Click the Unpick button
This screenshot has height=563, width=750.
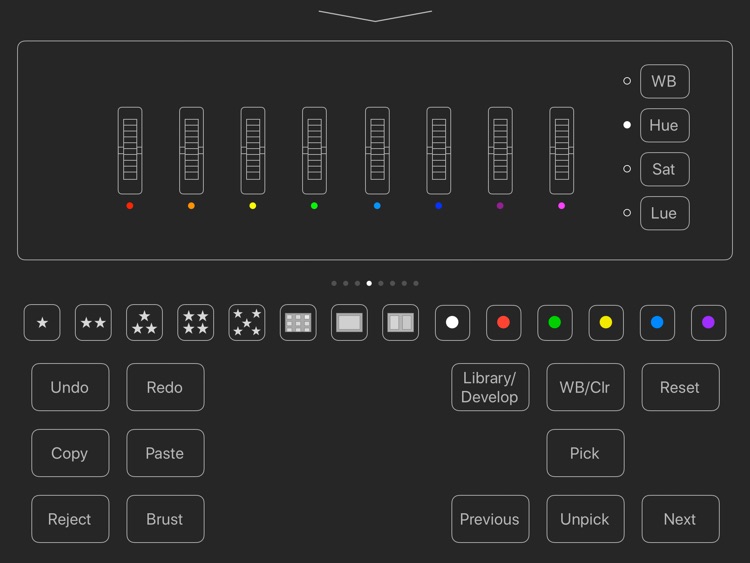click(585, 519)
